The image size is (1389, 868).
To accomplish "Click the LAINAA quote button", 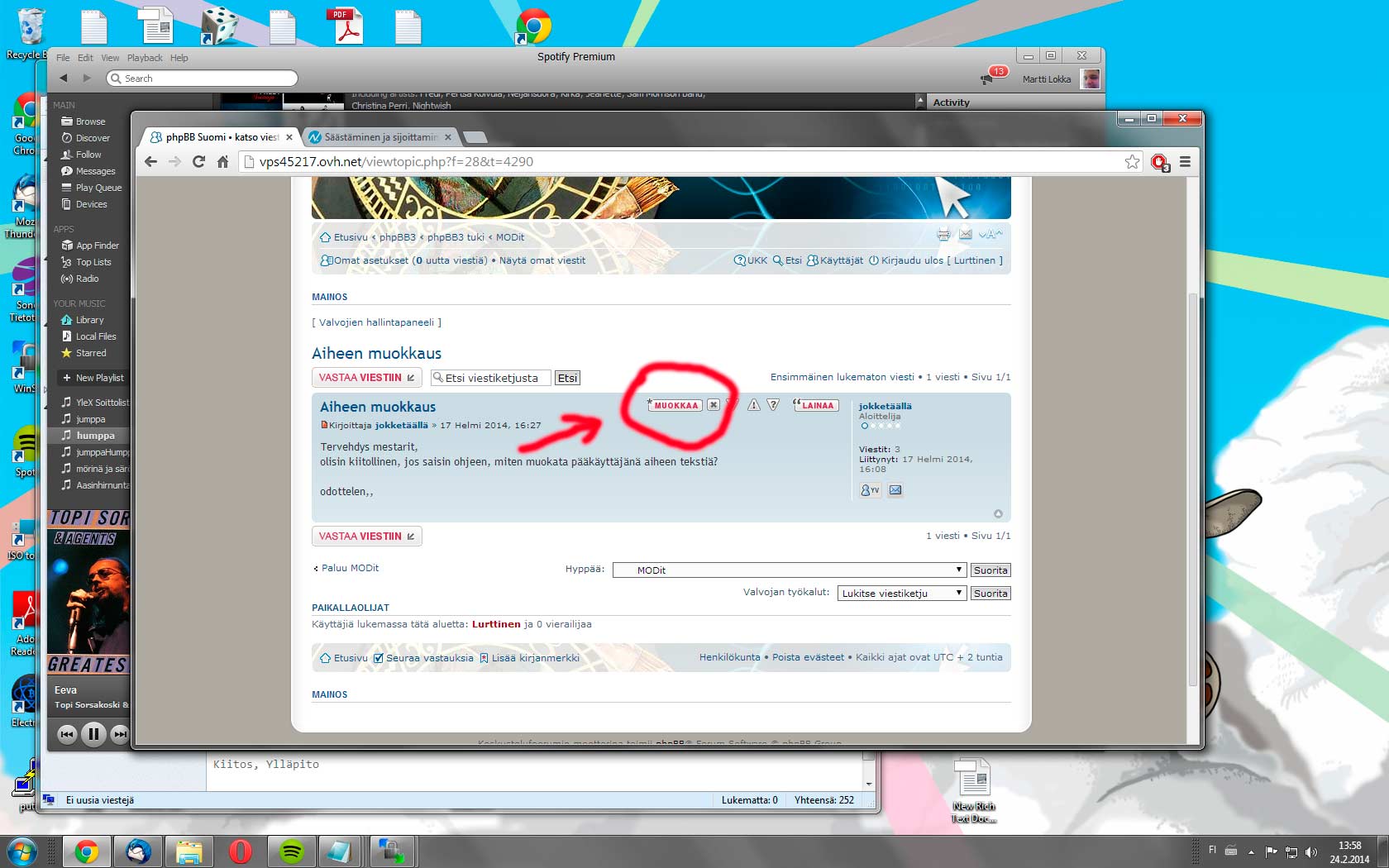I will point(816,405).
